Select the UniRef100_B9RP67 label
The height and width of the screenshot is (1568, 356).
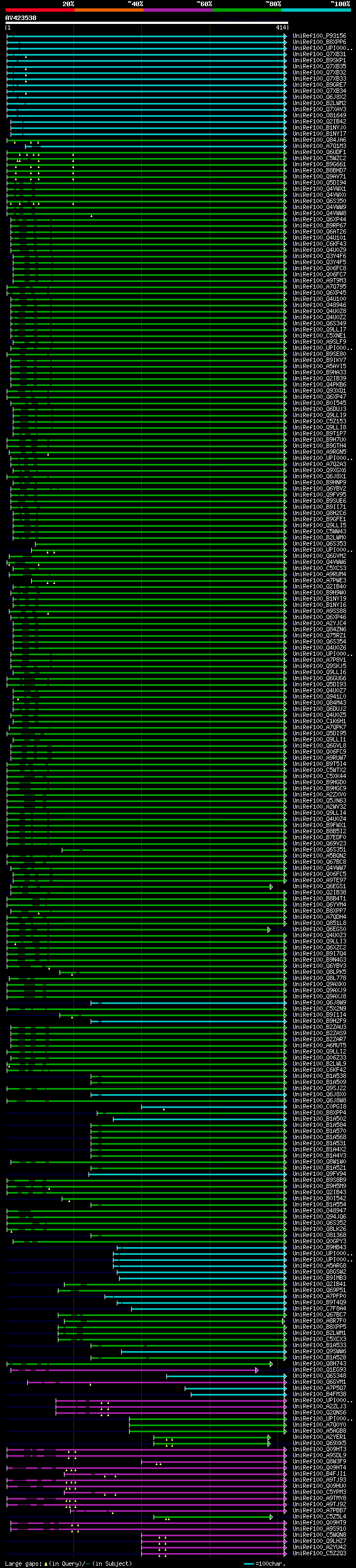319,226
